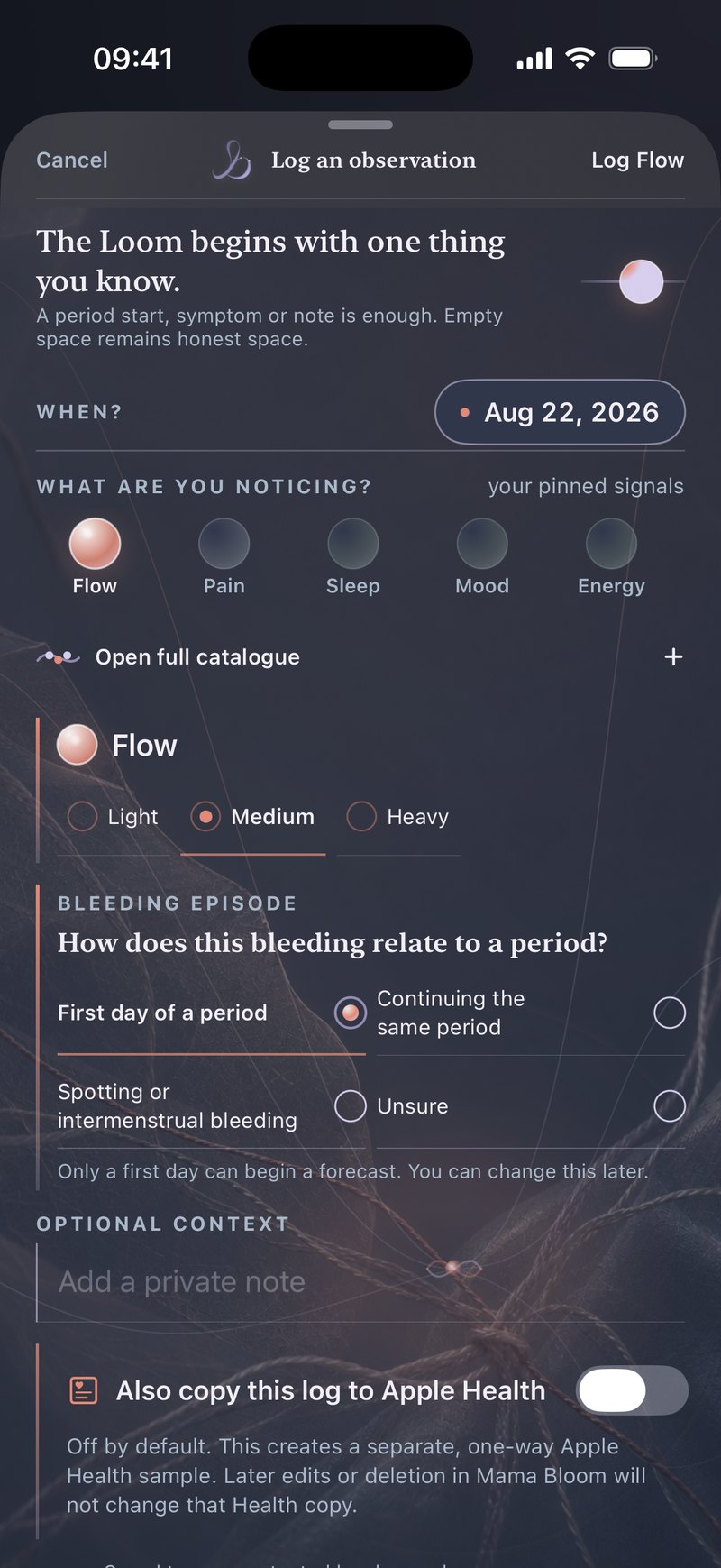This screenshot has width=721, height=1568.
Task: Tap the Mama Bloom logo icon
Action: pyautogui.click(x=232, y=160)
